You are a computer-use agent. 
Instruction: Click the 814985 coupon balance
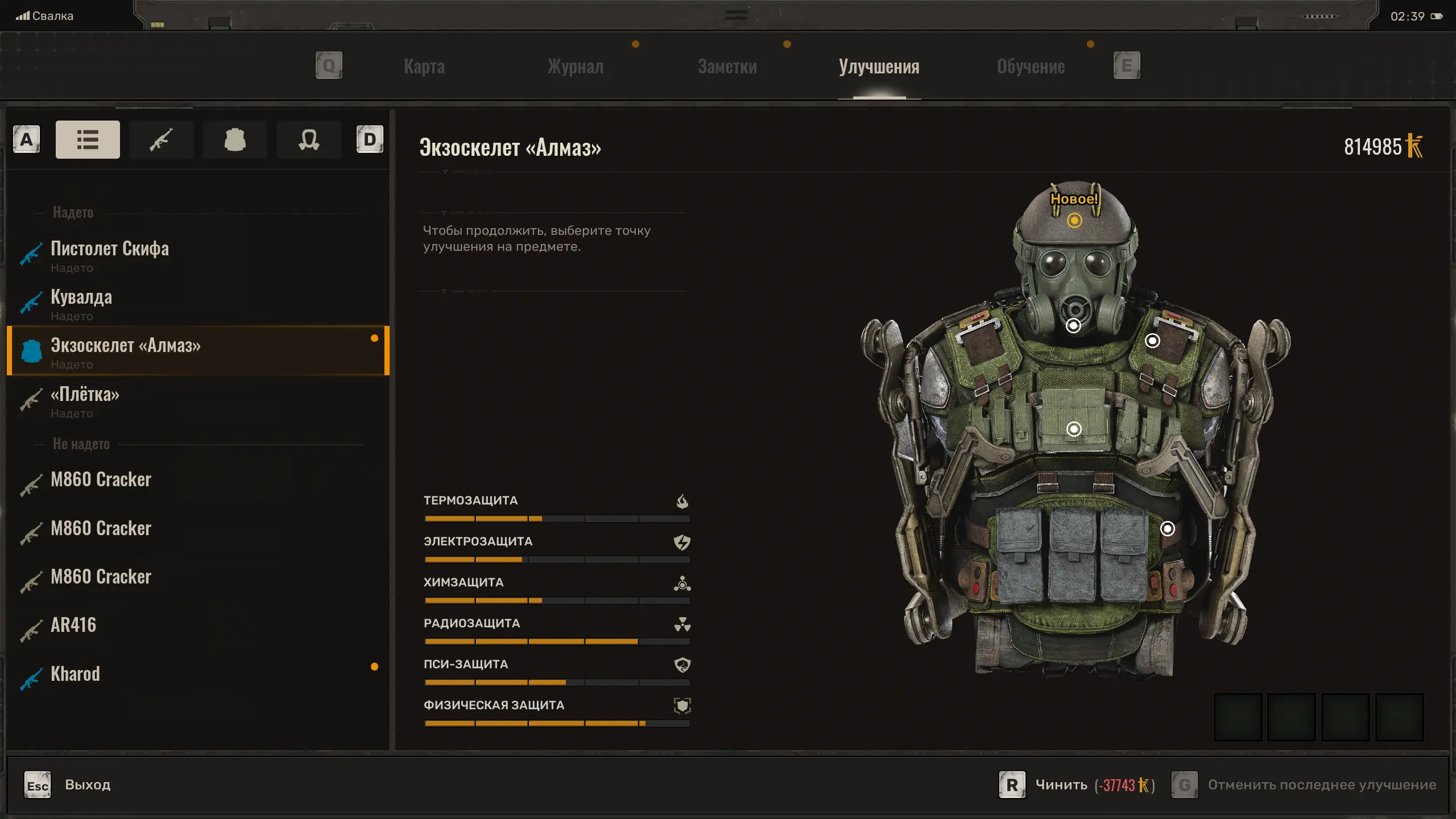[x=1373, y=147]
